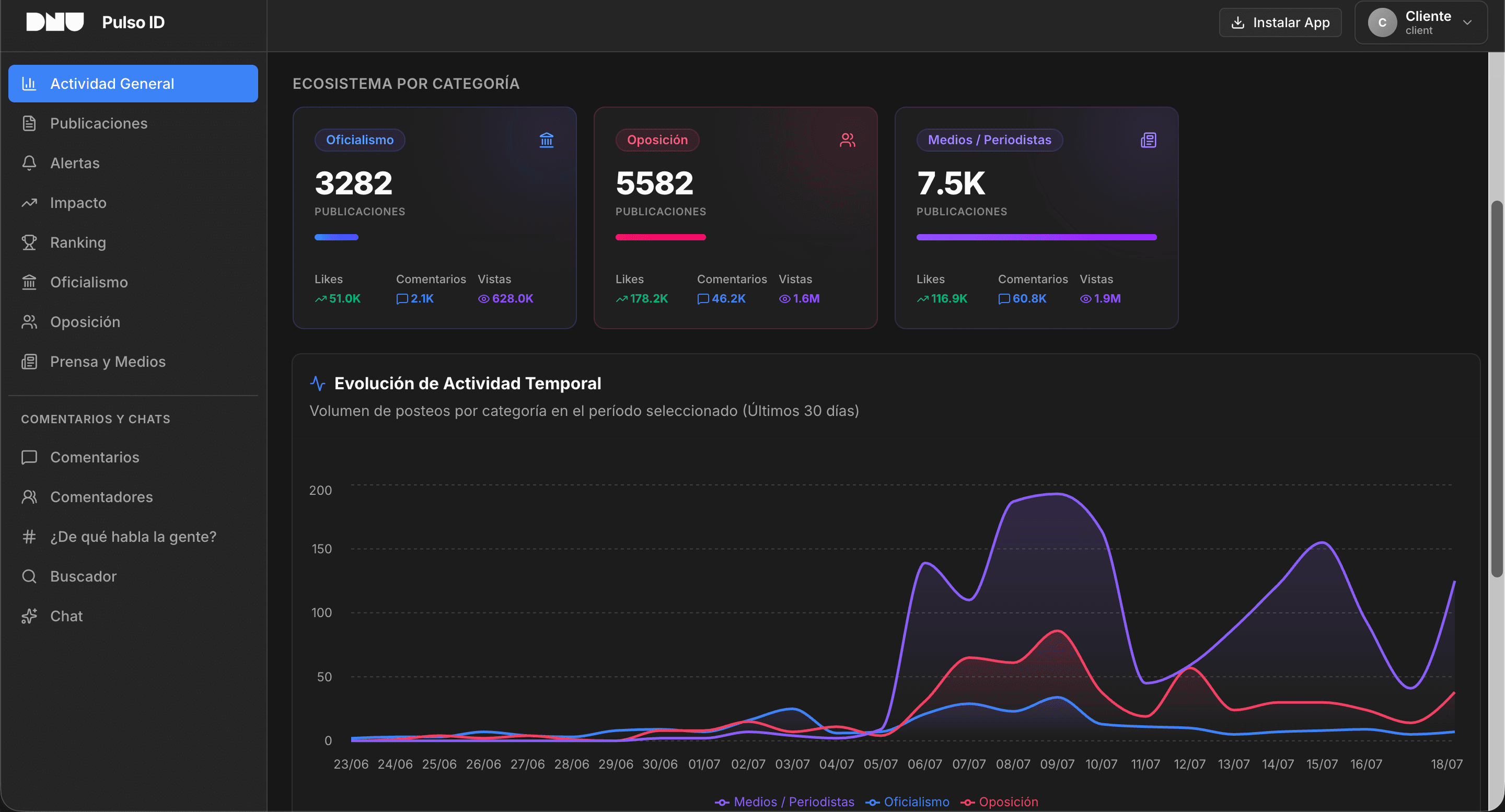Click the 7.5K publicaciones value
Image resolution: width=1505 pixels, height=812 pixels.
point(951,183)
